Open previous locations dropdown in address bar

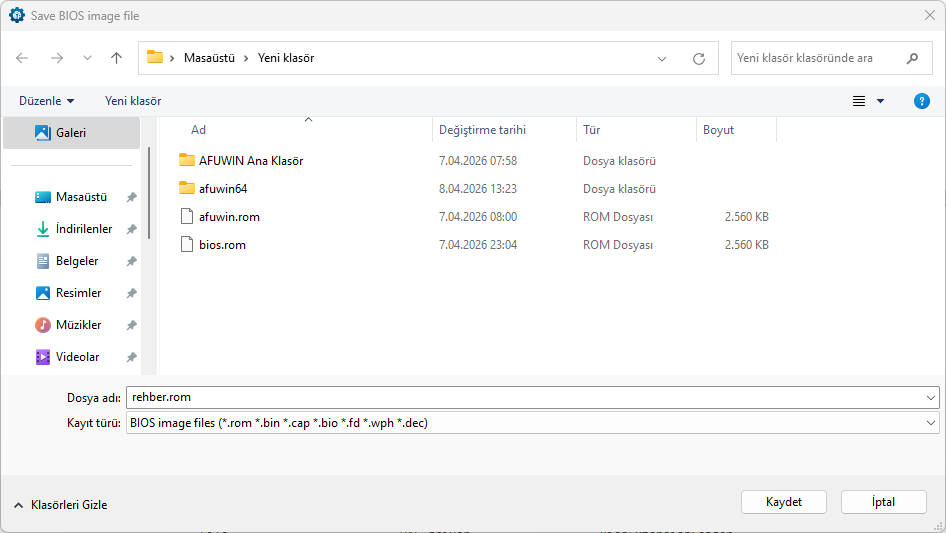pyautogui.click(x=662, y=59)
